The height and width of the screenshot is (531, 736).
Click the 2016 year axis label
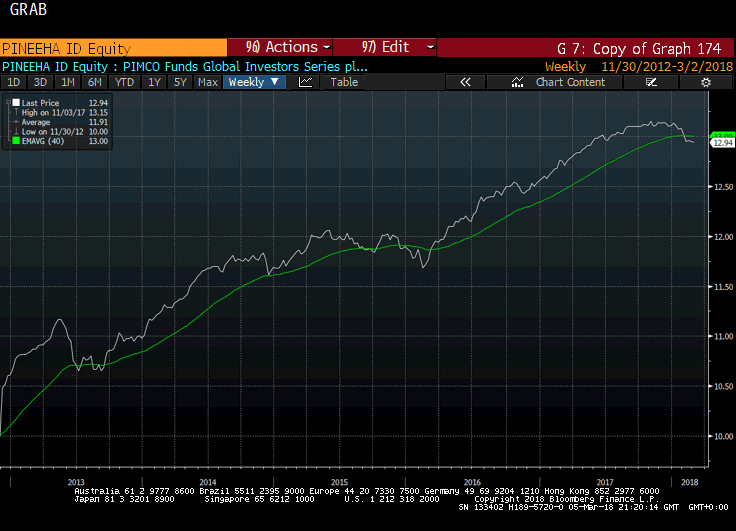[x=472, y=482]
